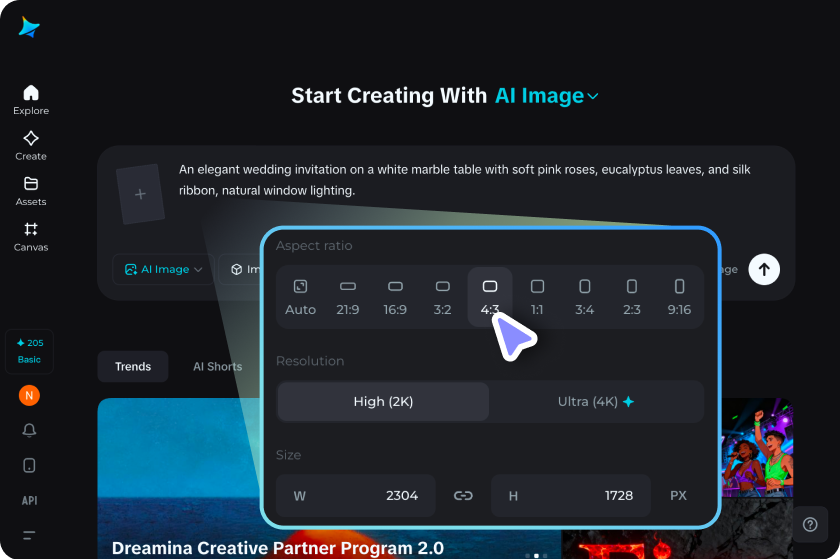Select 9:16 aspect ratio

(679, 297)
